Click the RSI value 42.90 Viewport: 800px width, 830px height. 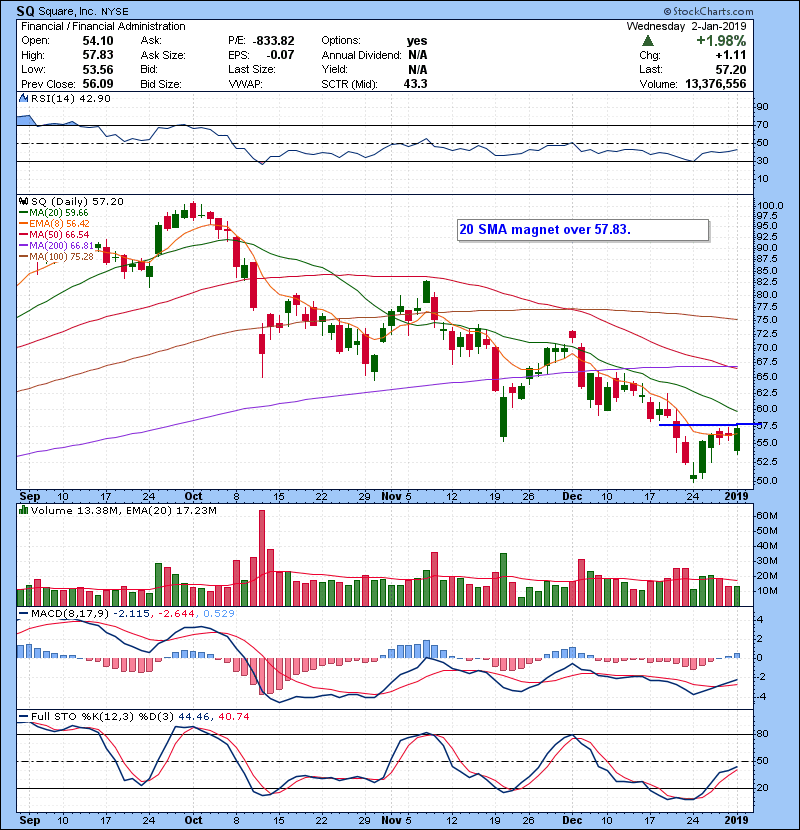click(x=96, y=98)
